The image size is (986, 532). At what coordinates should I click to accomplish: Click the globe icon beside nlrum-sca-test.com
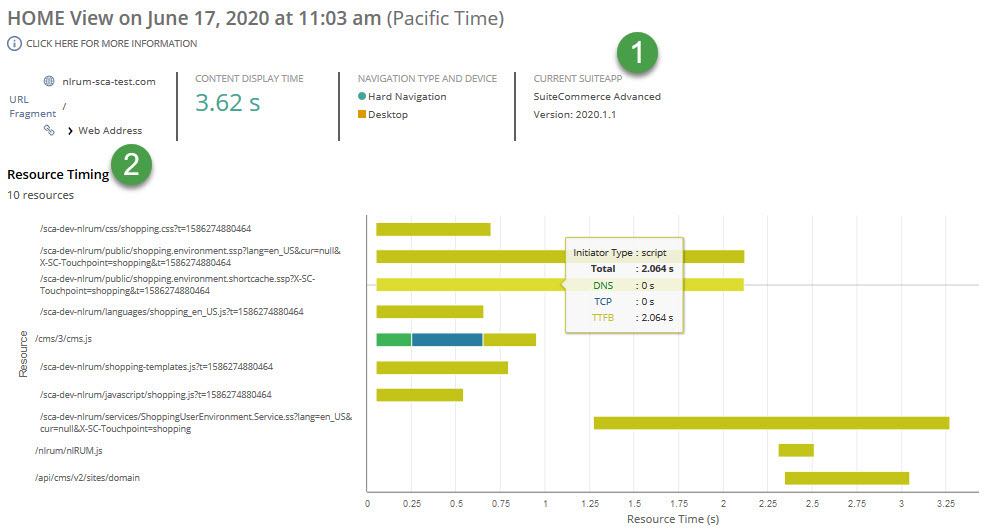(x=49, y=81)
